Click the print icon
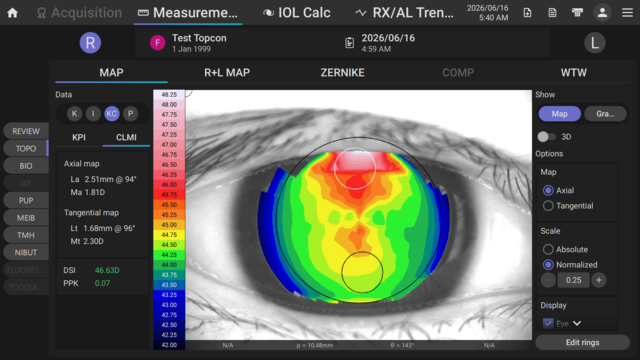 click(577, 13)
